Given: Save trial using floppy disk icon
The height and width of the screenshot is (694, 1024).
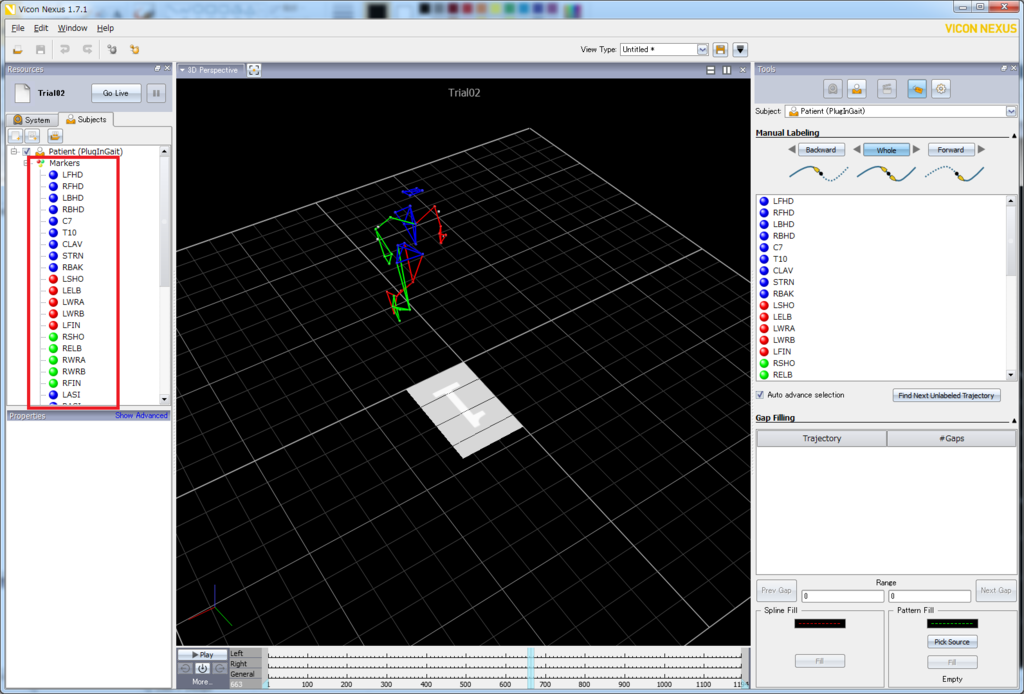Looking at the screenshot, I should click(40, 50).
